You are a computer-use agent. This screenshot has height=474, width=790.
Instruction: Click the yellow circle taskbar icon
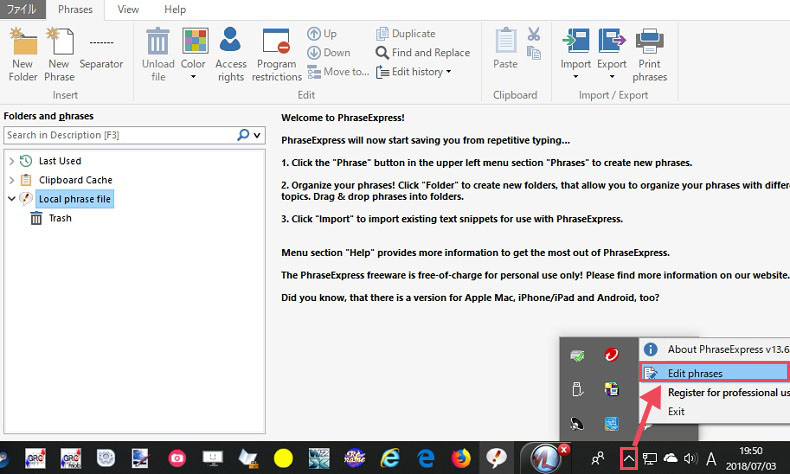pyautogui.click(x=283, y=458)
